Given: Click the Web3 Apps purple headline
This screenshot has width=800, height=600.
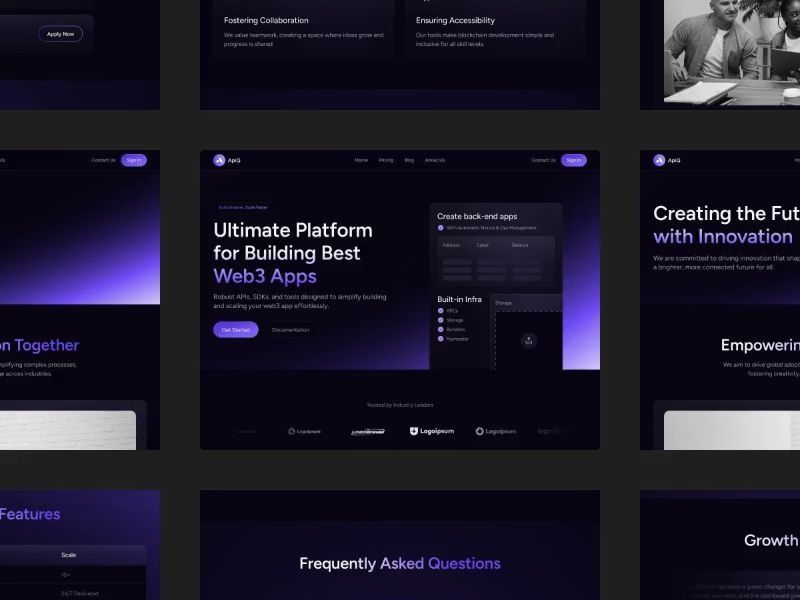Looking at the screenshot, I should pyautogui.click(x=265, y=276).
